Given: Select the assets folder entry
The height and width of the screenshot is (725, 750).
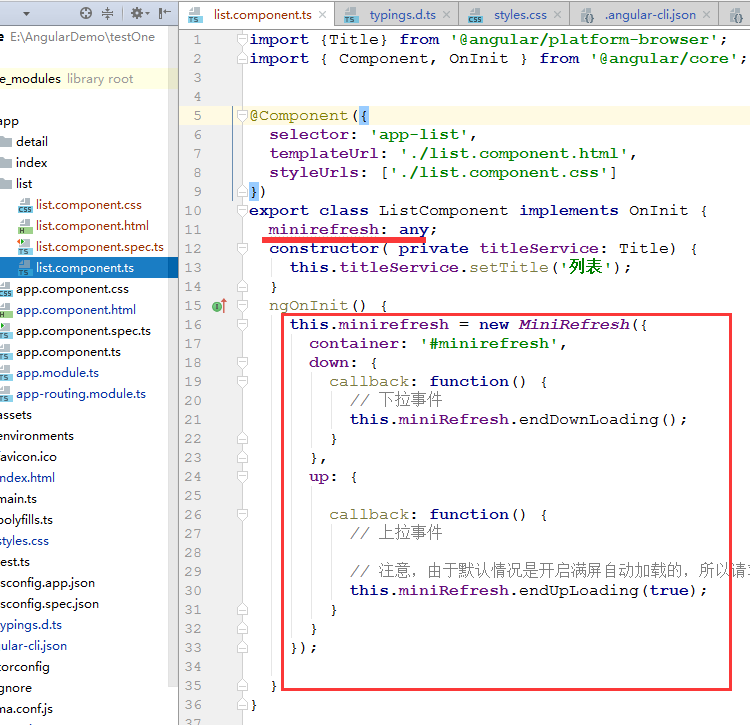Looking at the screenshot, I should (x=16, y=415).
